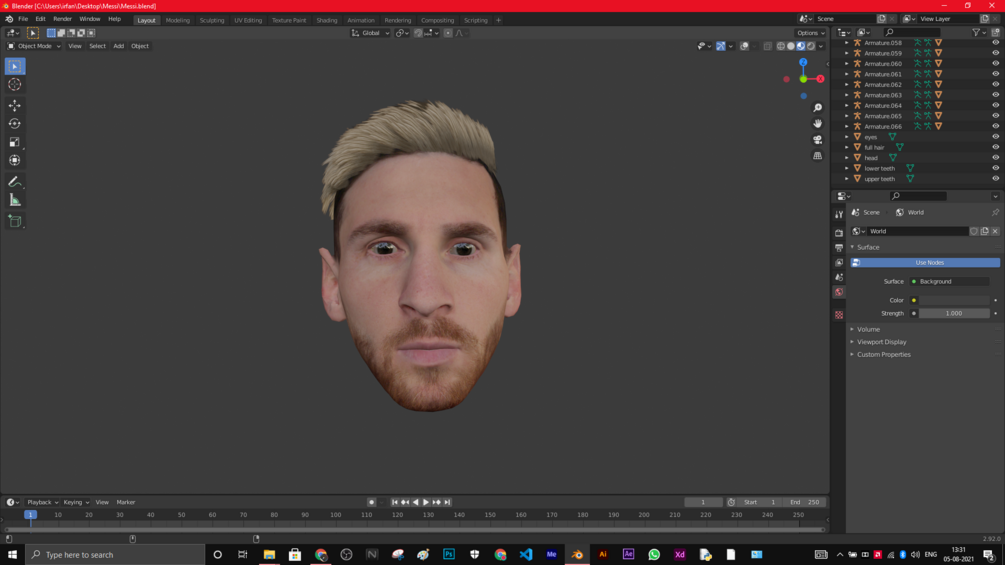Open the View Layer properties tab

[x=839, y=263]
